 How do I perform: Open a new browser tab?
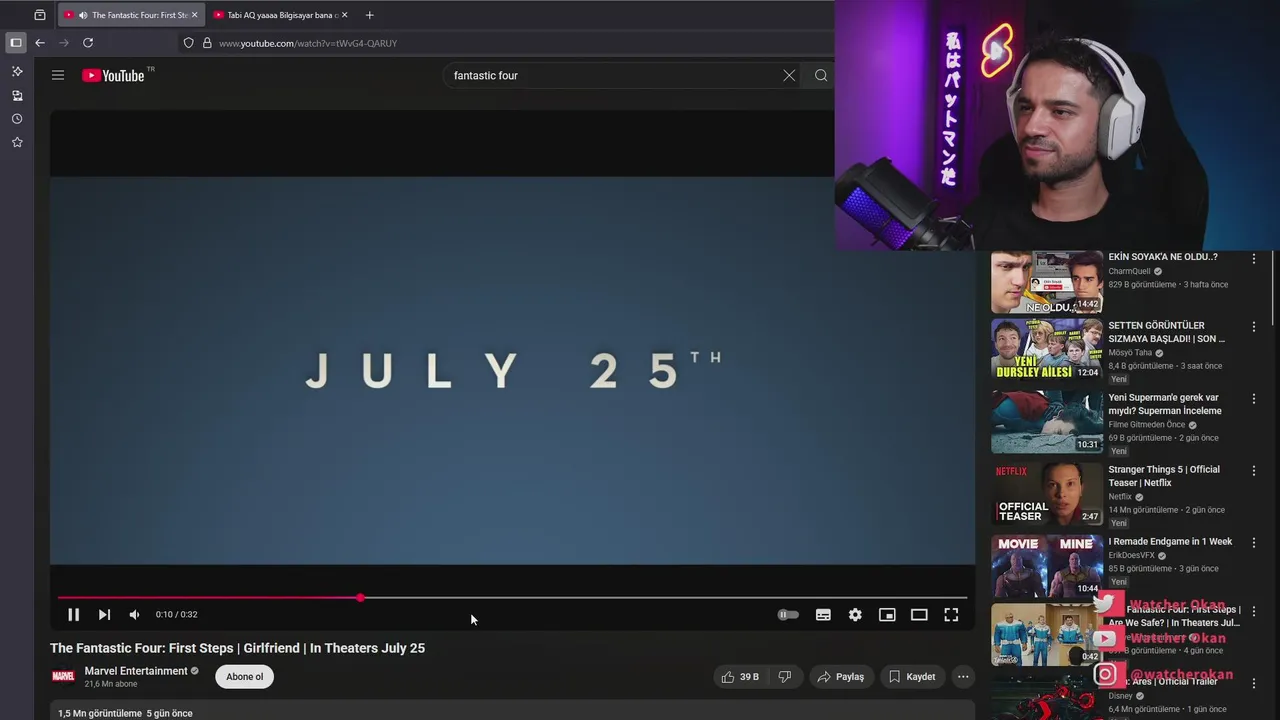click(370, 15)
